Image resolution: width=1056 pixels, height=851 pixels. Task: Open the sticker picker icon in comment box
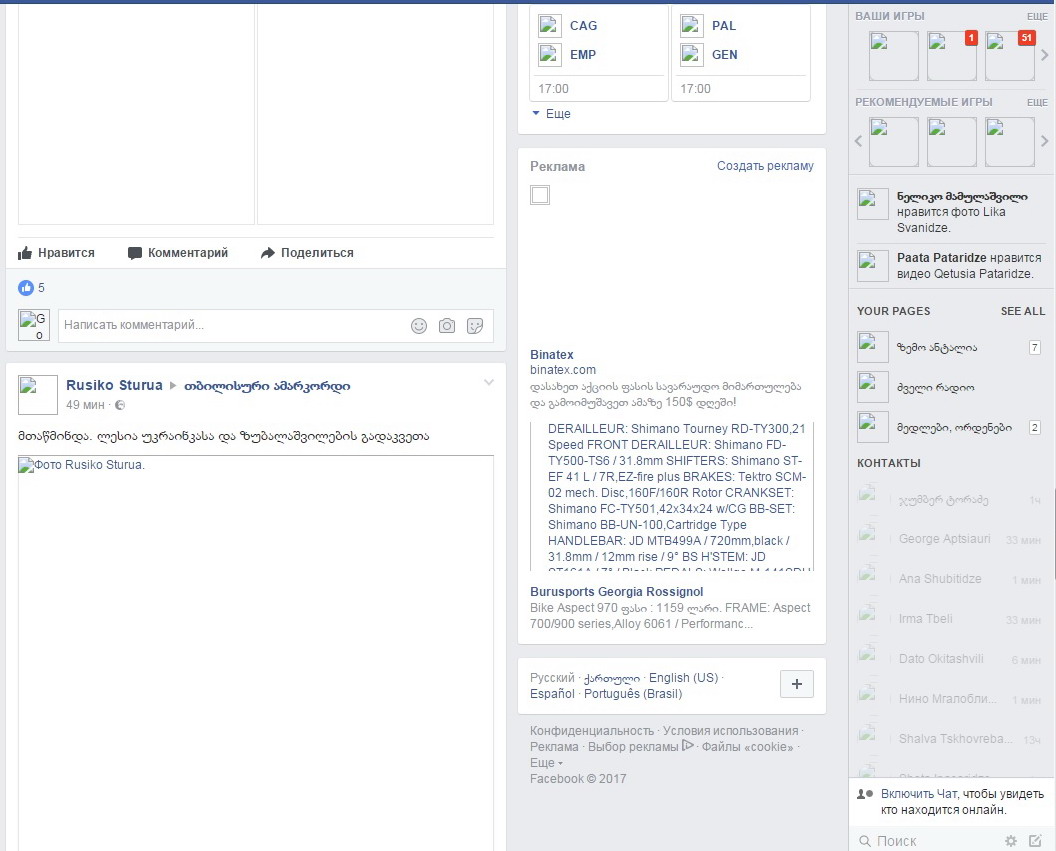[475, 326]
